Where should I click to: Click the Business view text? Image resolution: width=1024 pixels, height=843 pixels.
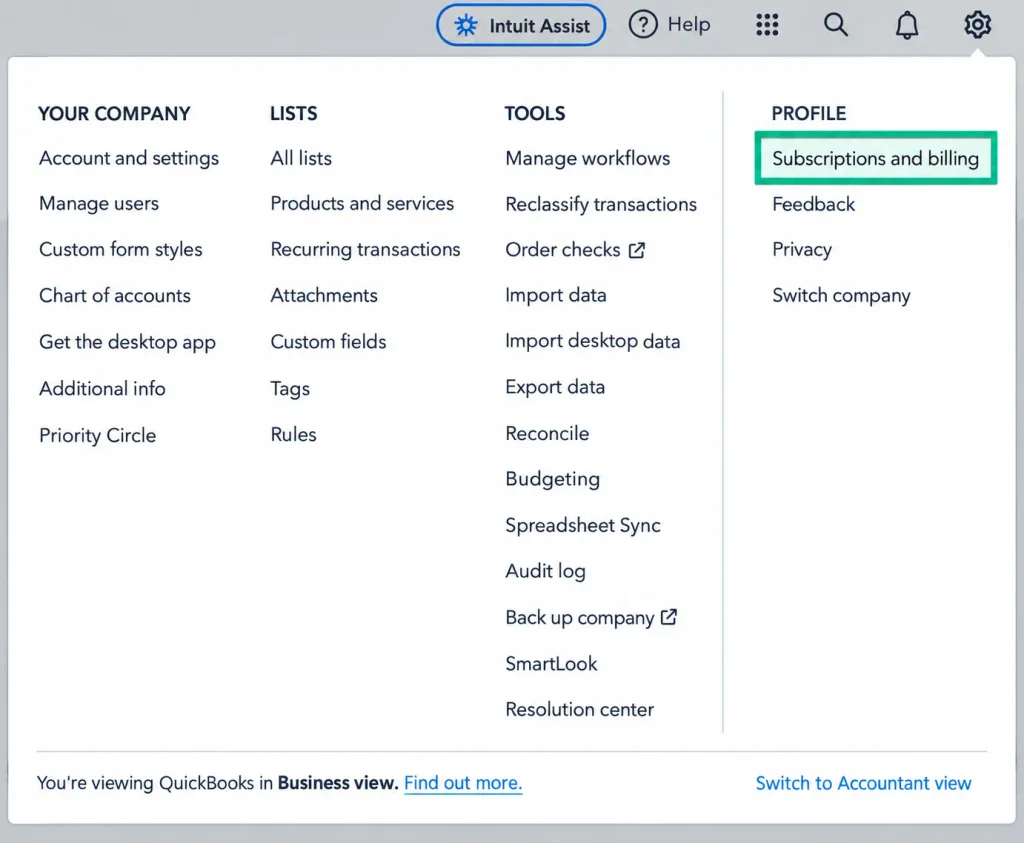click(x=338, y=783)
